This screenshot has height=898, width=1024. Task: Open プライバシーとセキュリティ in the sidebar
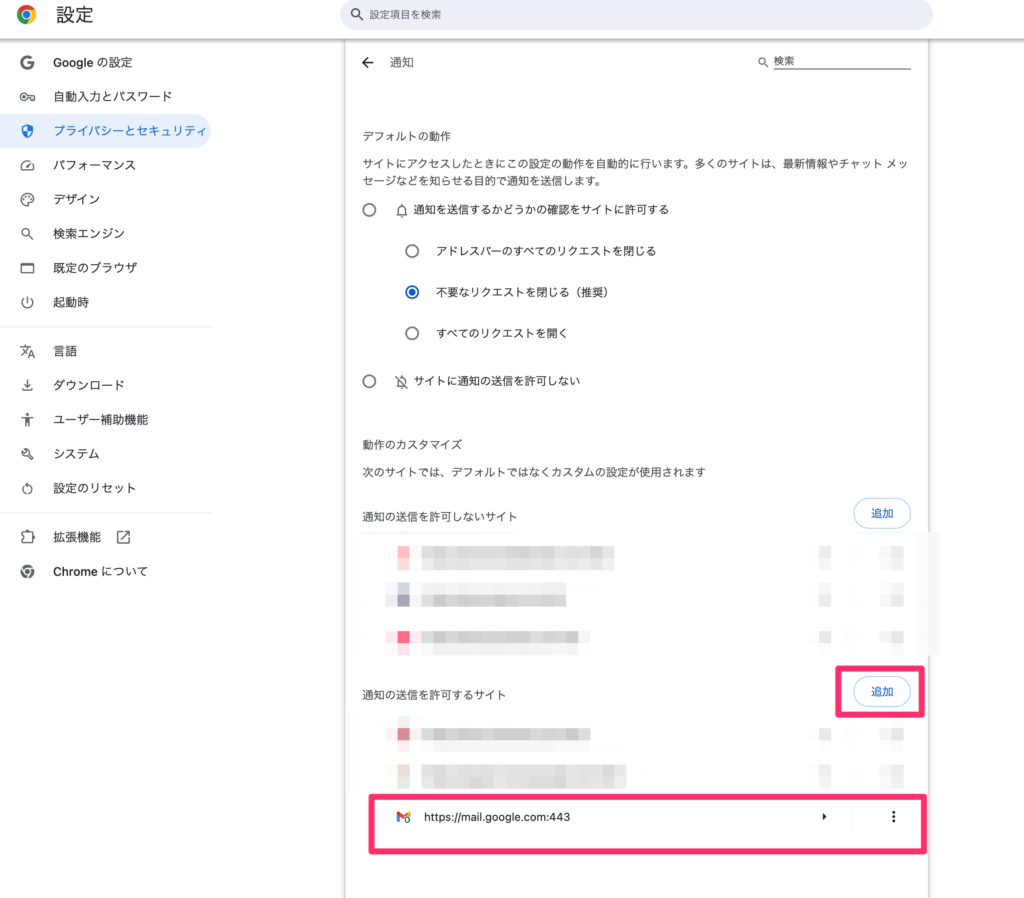110,131
